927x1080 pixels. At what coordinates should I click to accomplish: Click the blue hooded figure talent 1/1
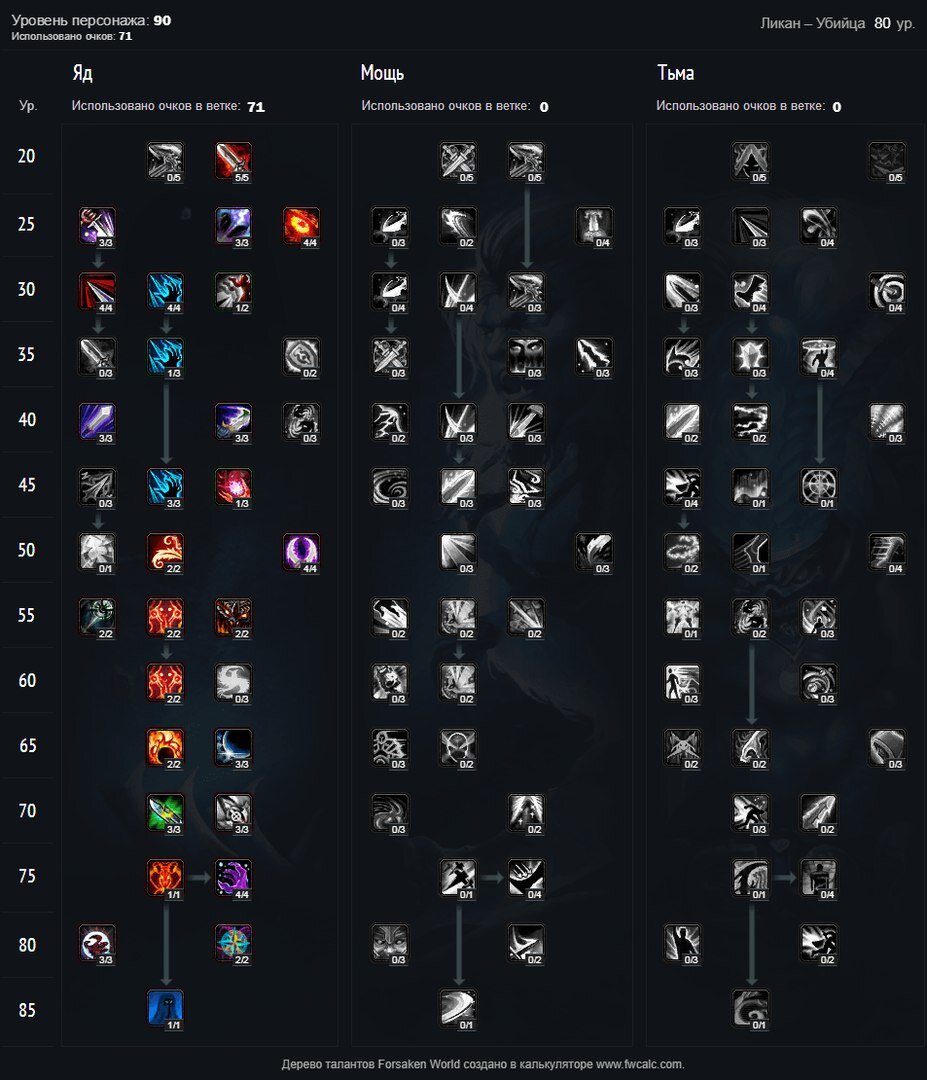pos(165,1010)
